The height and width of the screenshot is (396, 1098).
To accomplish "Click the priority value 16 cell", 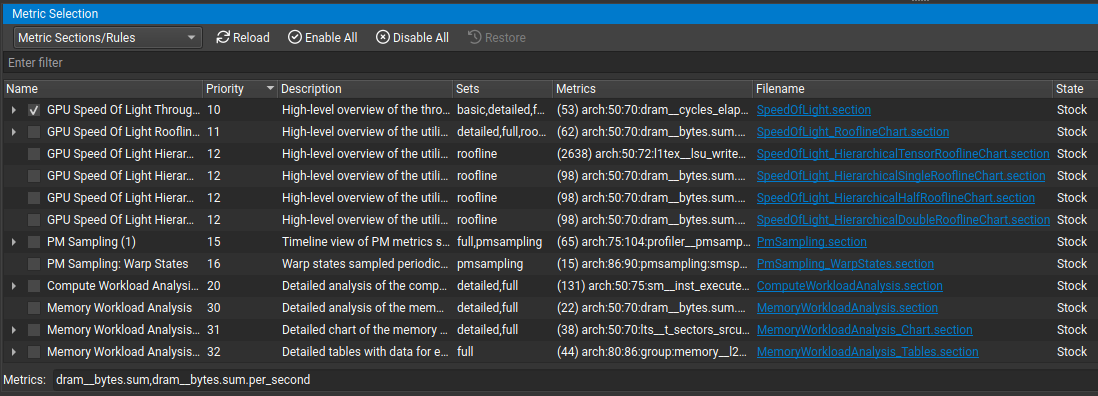I will [x=214, y=264].
